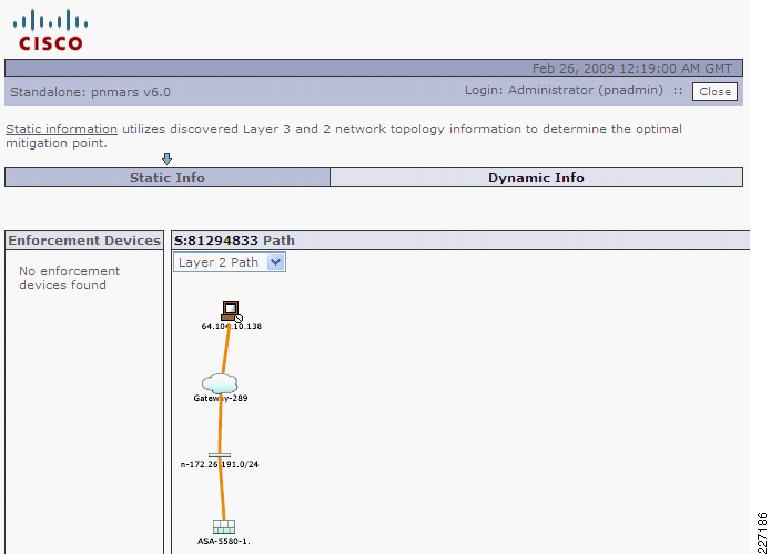Click the Feb 26, 2009 timestamp

(632, 68)
